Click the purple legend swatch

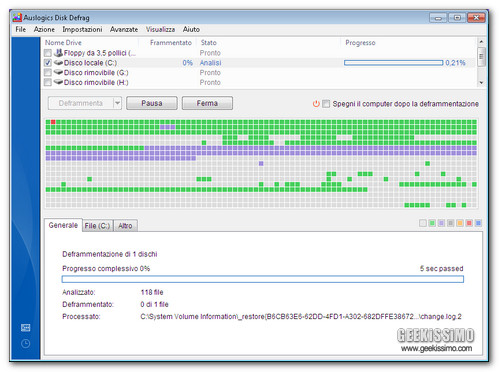(441, 223)
